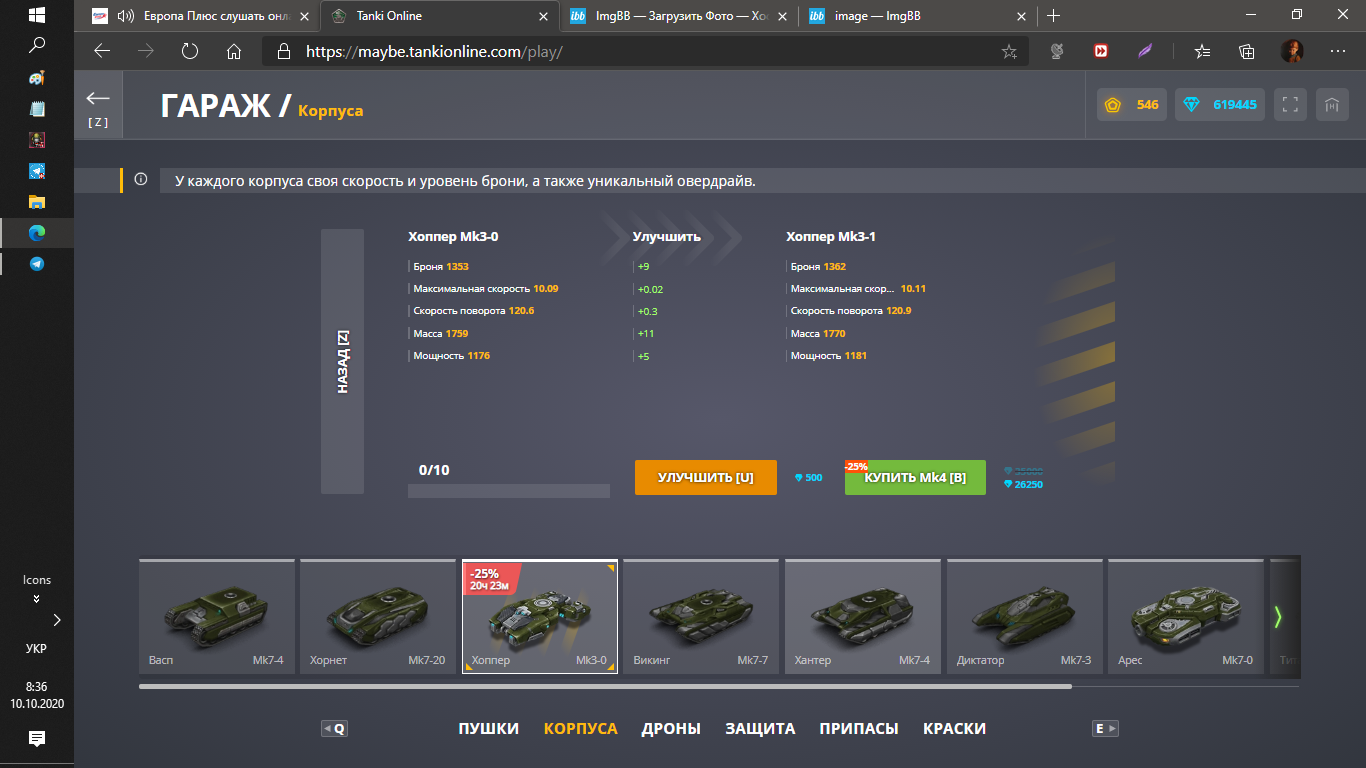Select the Викинг Mk7-7 hull
The image size is (1366, 768).
702,616
